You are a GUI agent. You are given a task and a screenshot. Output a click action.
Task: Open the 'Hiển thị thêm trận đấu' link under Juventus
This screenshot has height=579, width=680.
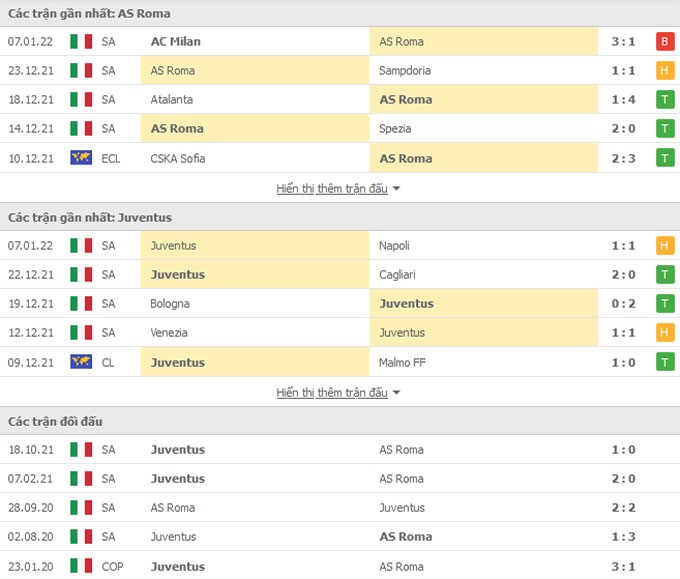coord(332,393)
